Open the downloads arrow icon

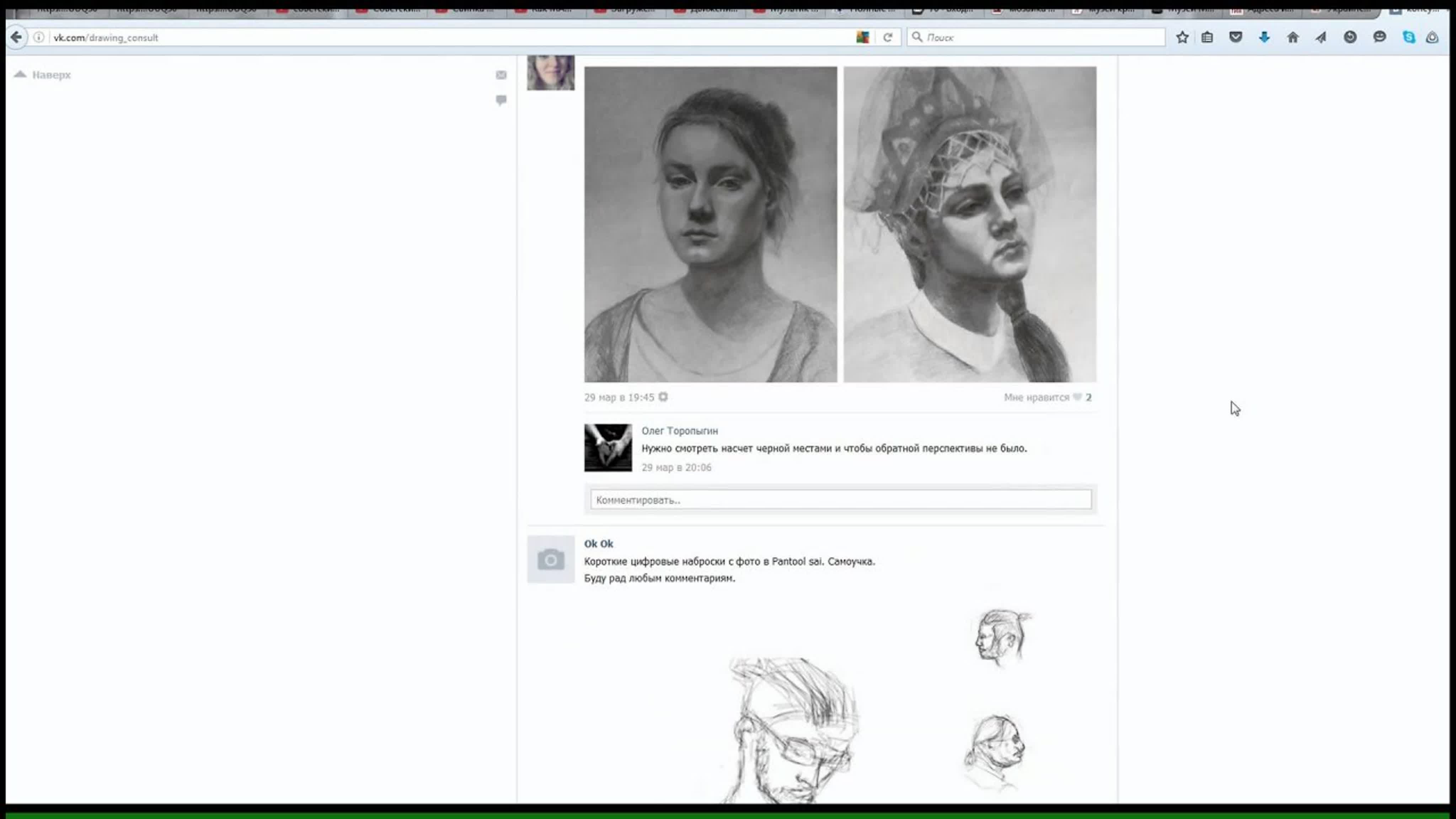pyautogui.click(x=1264, y=37)
